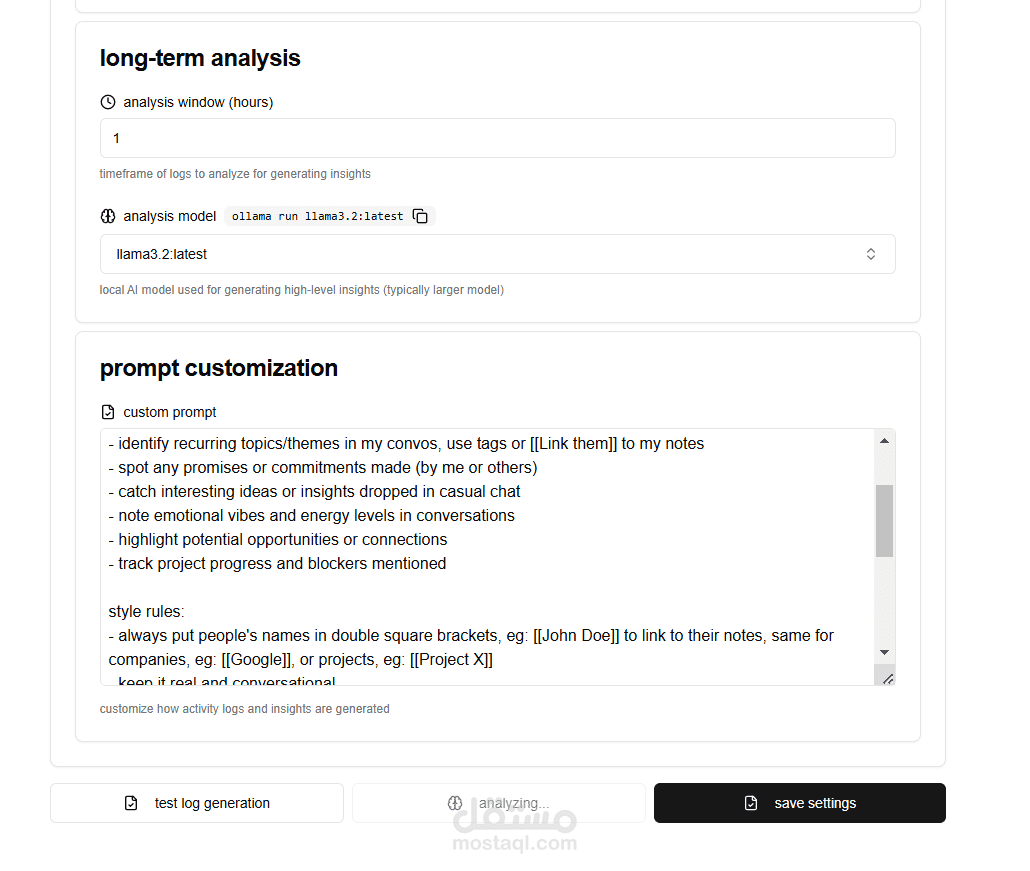
Task: Click the file icon in test log generation
Action: (131, 803)
